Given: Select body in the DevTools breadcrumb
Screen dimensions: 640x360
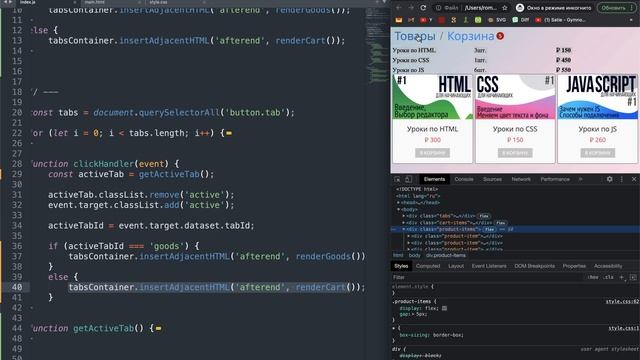Looking at the screenshot, I should point(414,255).
